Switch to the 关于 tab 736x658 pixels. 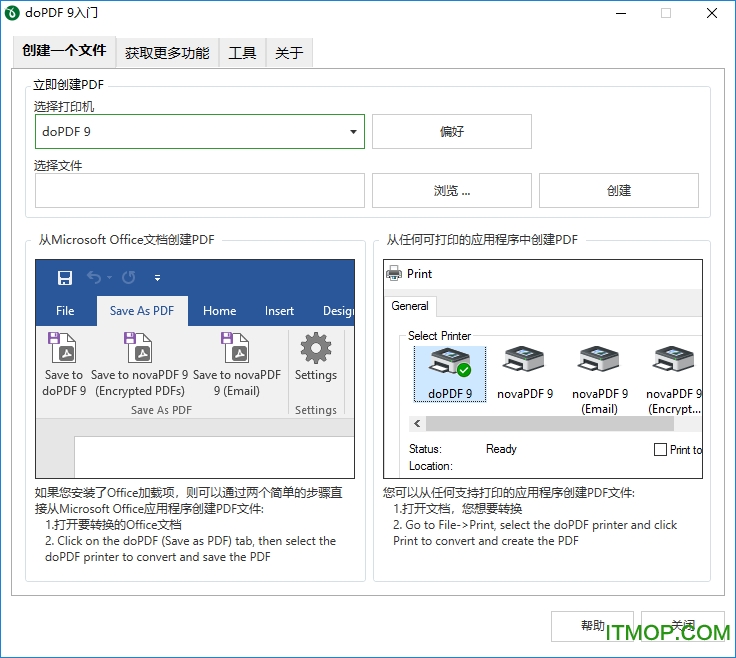click(x=289, y=53)
